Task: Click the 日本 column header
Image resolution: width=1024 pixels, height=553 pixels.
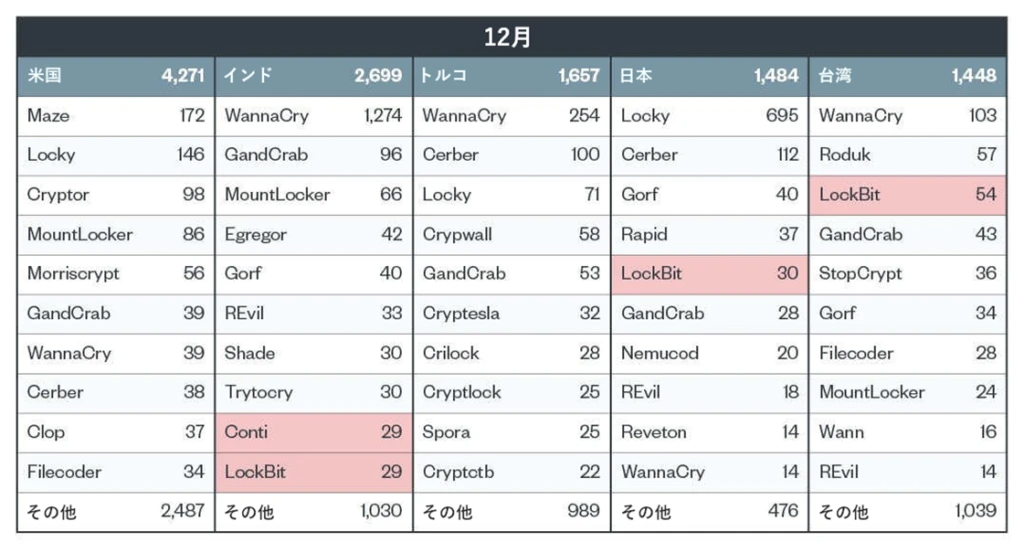Action: (x=638, y=76)
